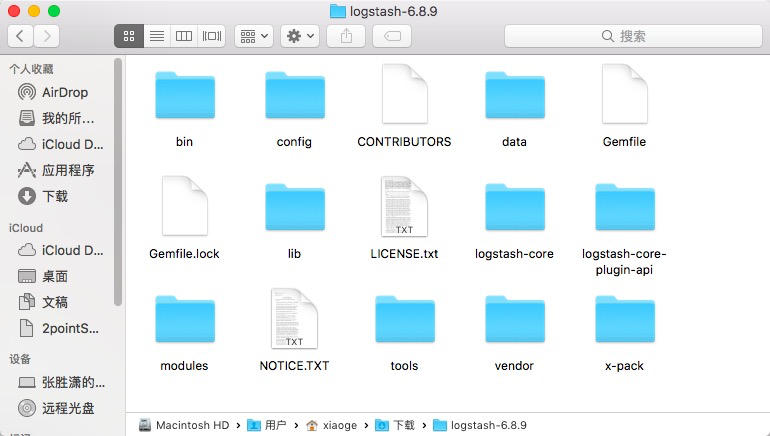Select the lib folder icon
This screenshot has width=770, height=436.
[295, 207]
